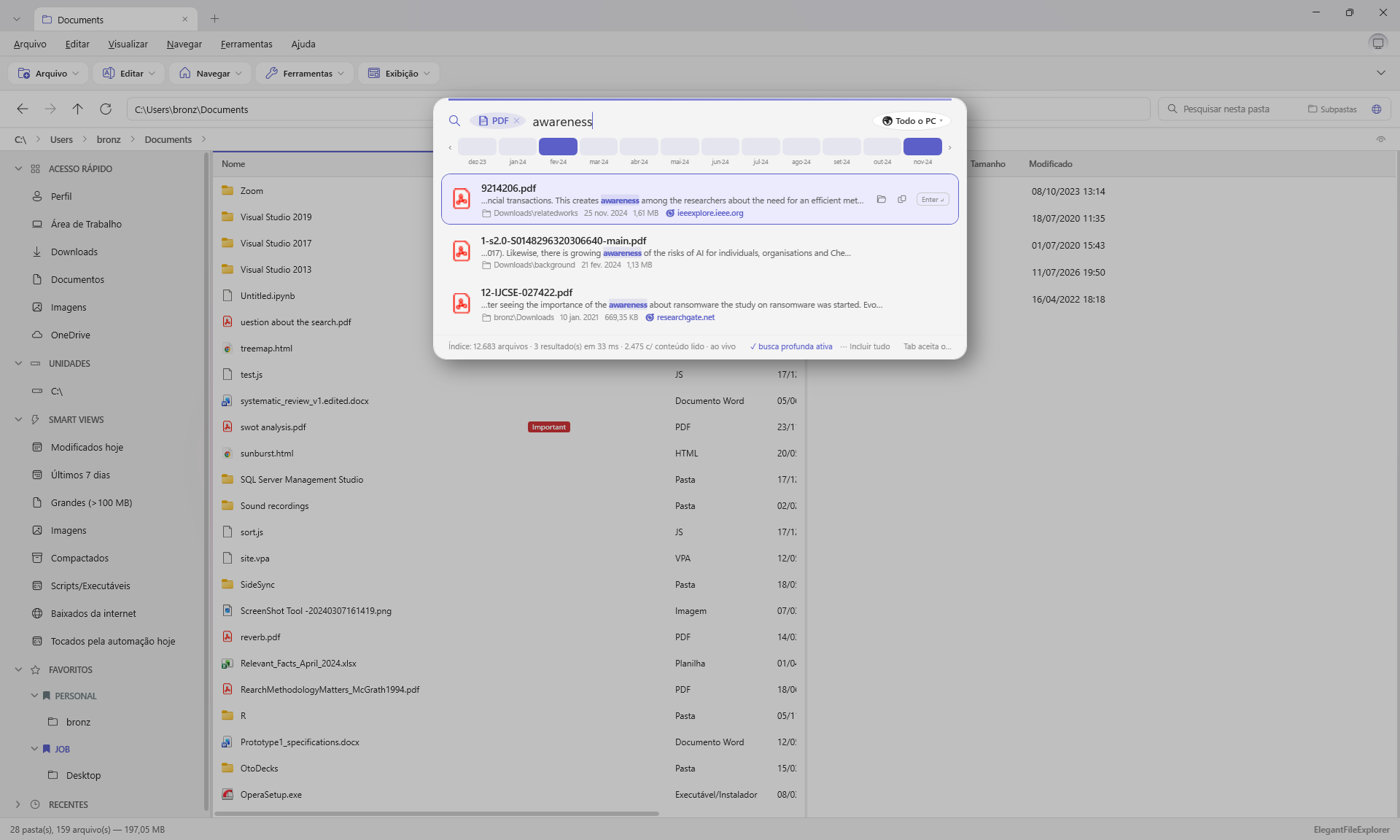Viewport: 1400px width, 840px height.
Task: Toggle the Subpastas search option
Action: pyautogui.click(x=1332, y=109)
